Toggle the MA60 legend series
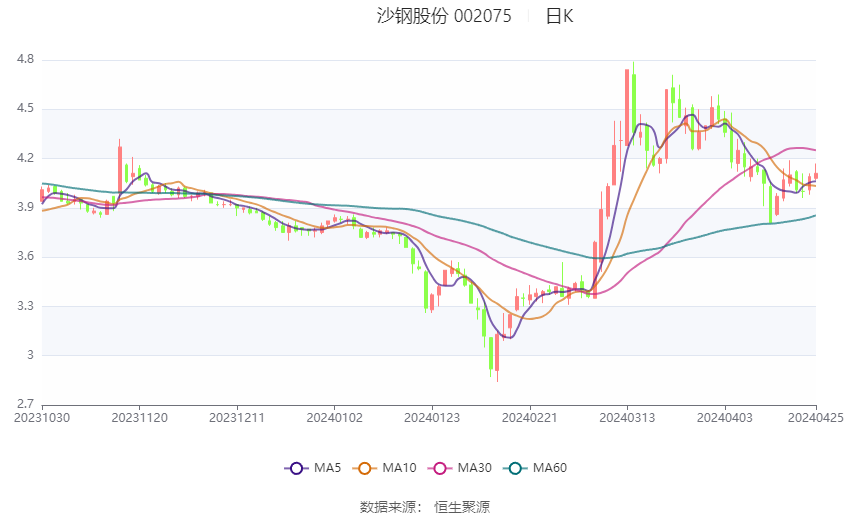 coord(535,468)
